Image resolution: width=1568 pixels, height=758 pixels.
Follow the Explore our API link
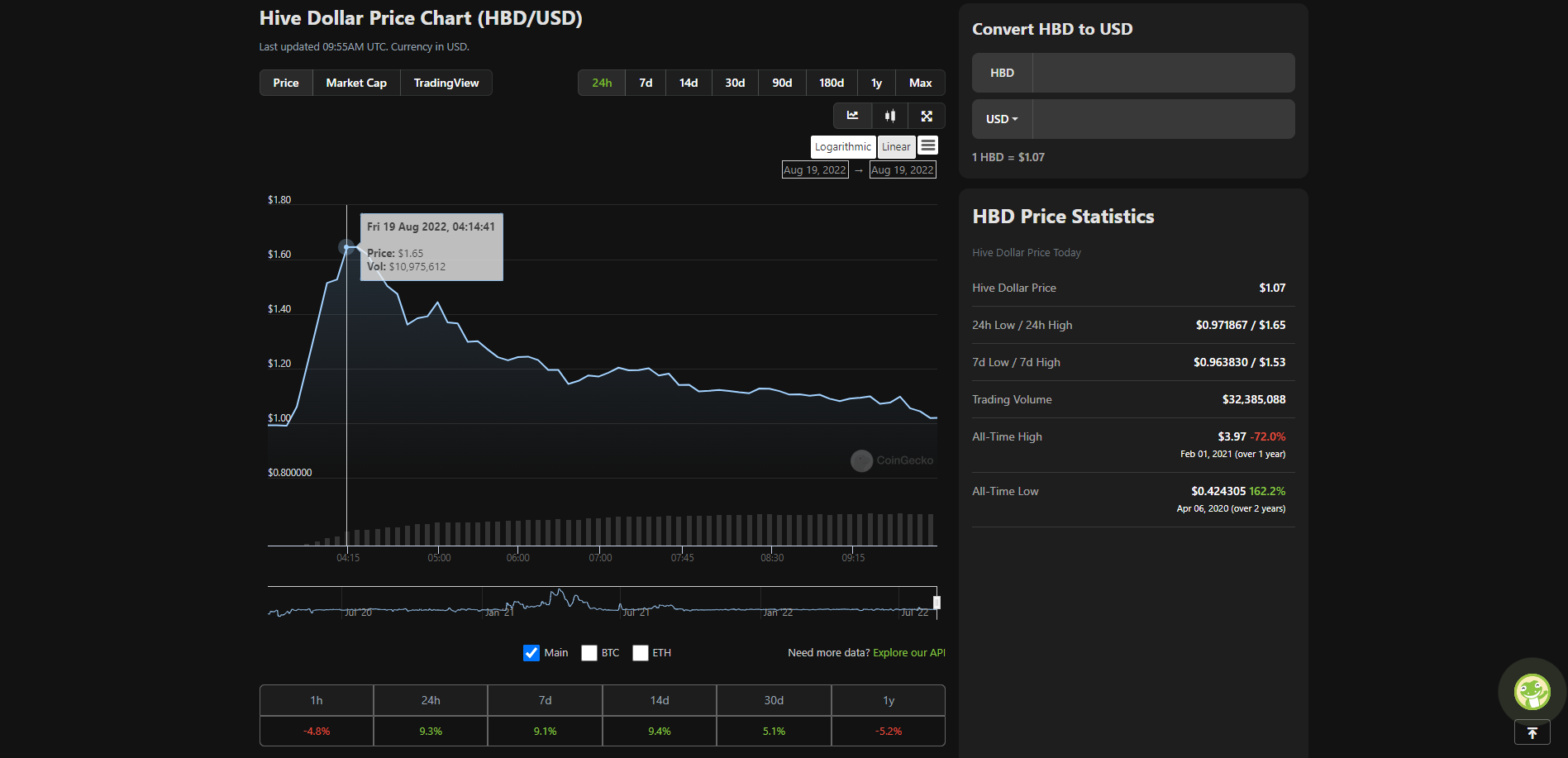click(909, 653)
